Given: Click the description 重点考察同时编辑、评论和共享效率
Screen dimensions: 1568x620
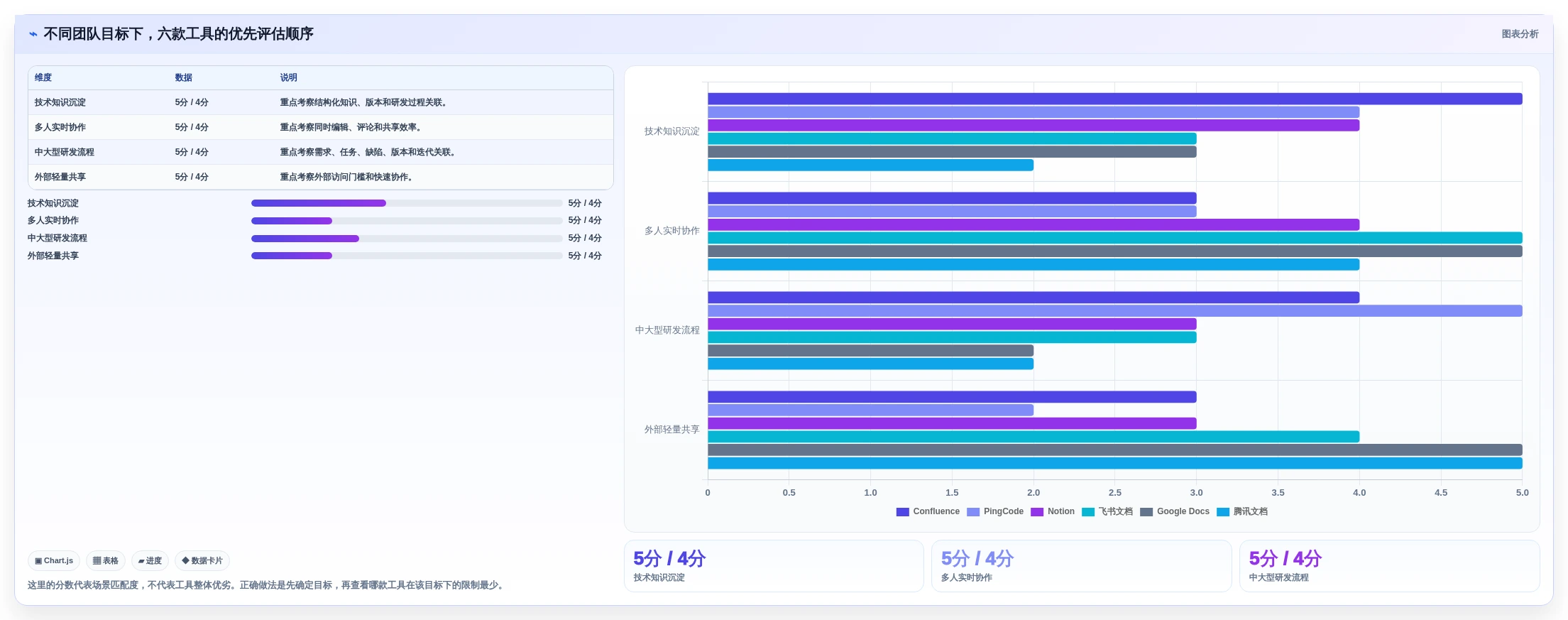Looking at the screenshot, I should coord(351,127).
